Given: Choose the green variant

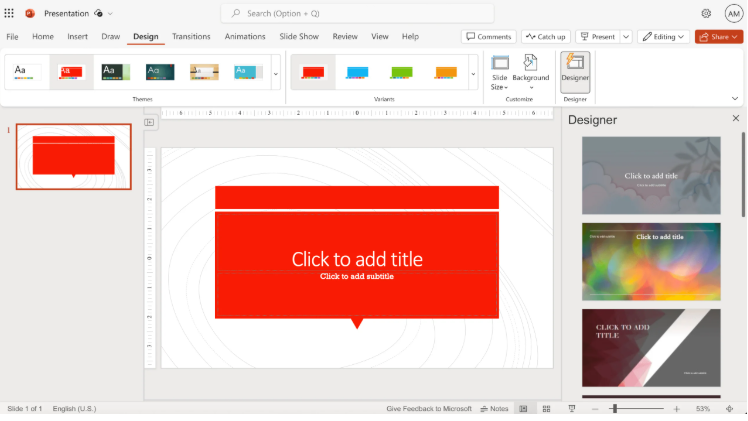Looking at the screenshot, I should click(402, 72).
